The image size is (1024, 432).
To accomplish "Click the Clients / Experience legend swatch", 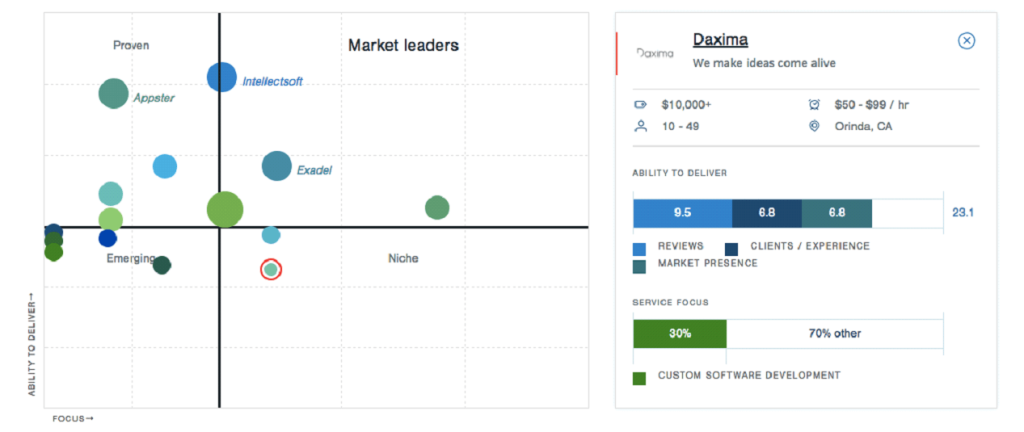I will coord(731,249).
